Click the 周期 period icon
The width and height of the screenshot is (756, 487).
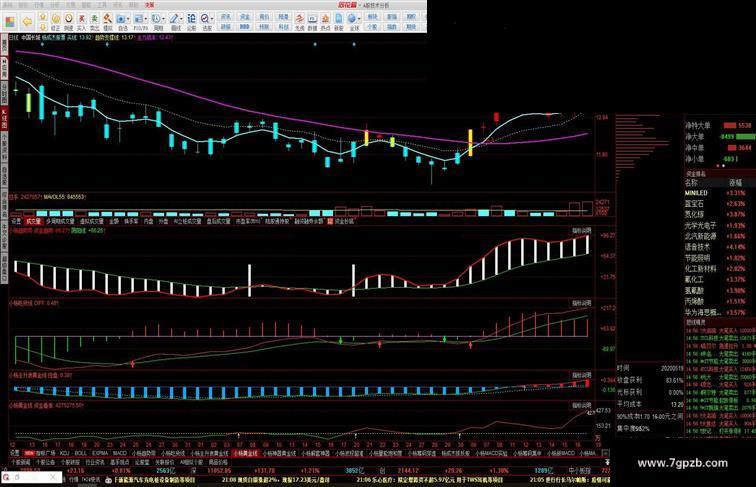(156, 21)
